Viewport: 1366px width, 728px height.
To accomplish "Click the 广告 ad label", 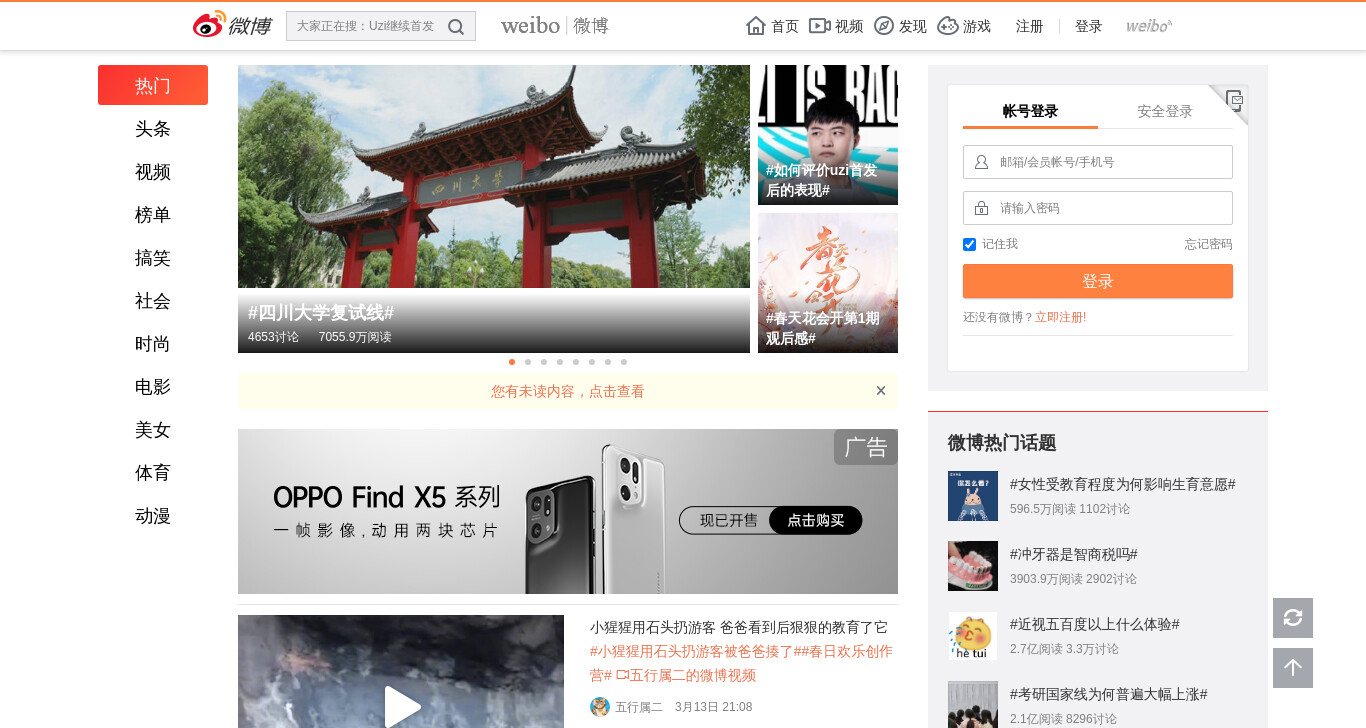I will (x=866, y=447).
